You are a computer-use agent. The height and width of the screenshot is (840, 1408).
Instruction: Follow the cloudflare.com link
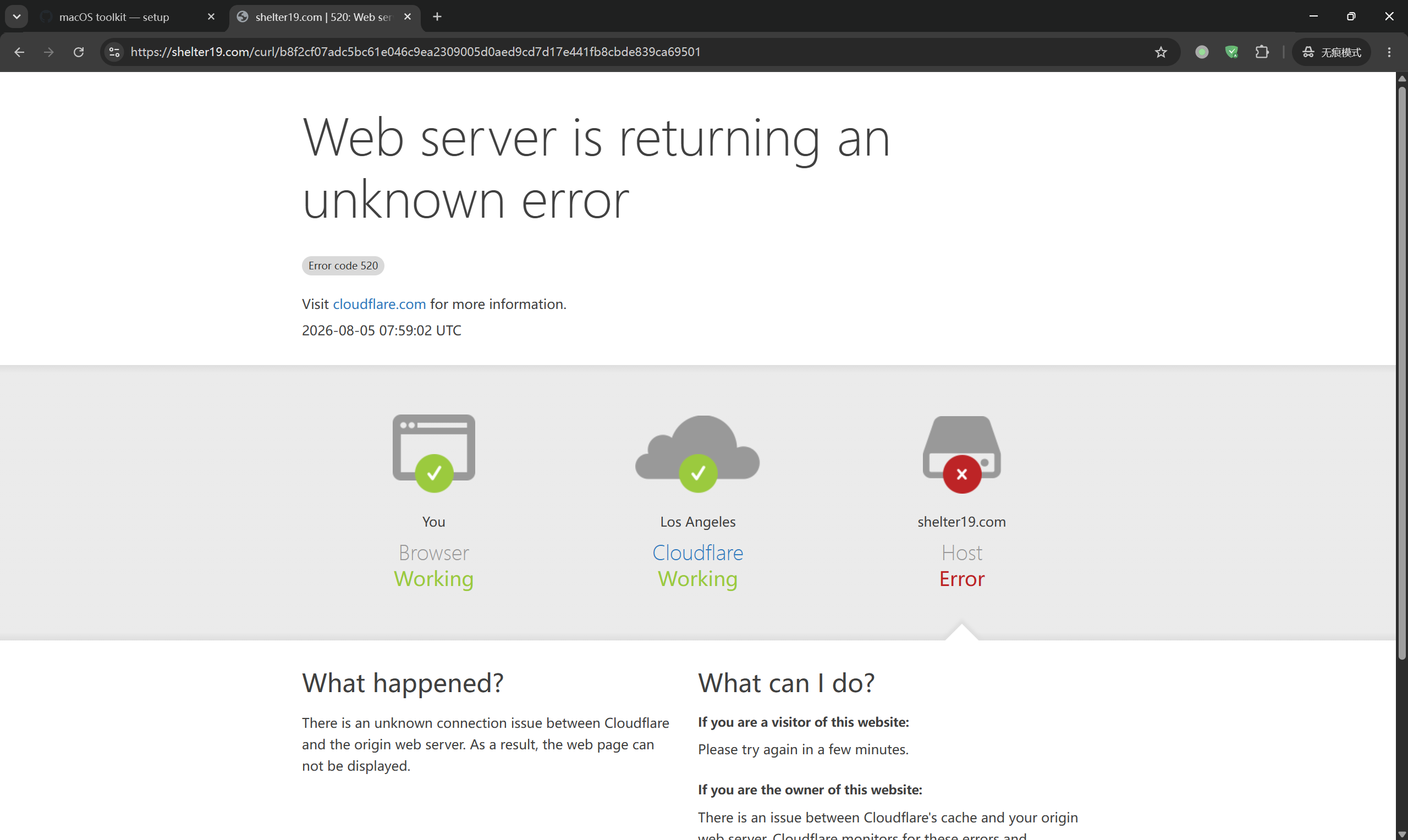click(380, 304)
